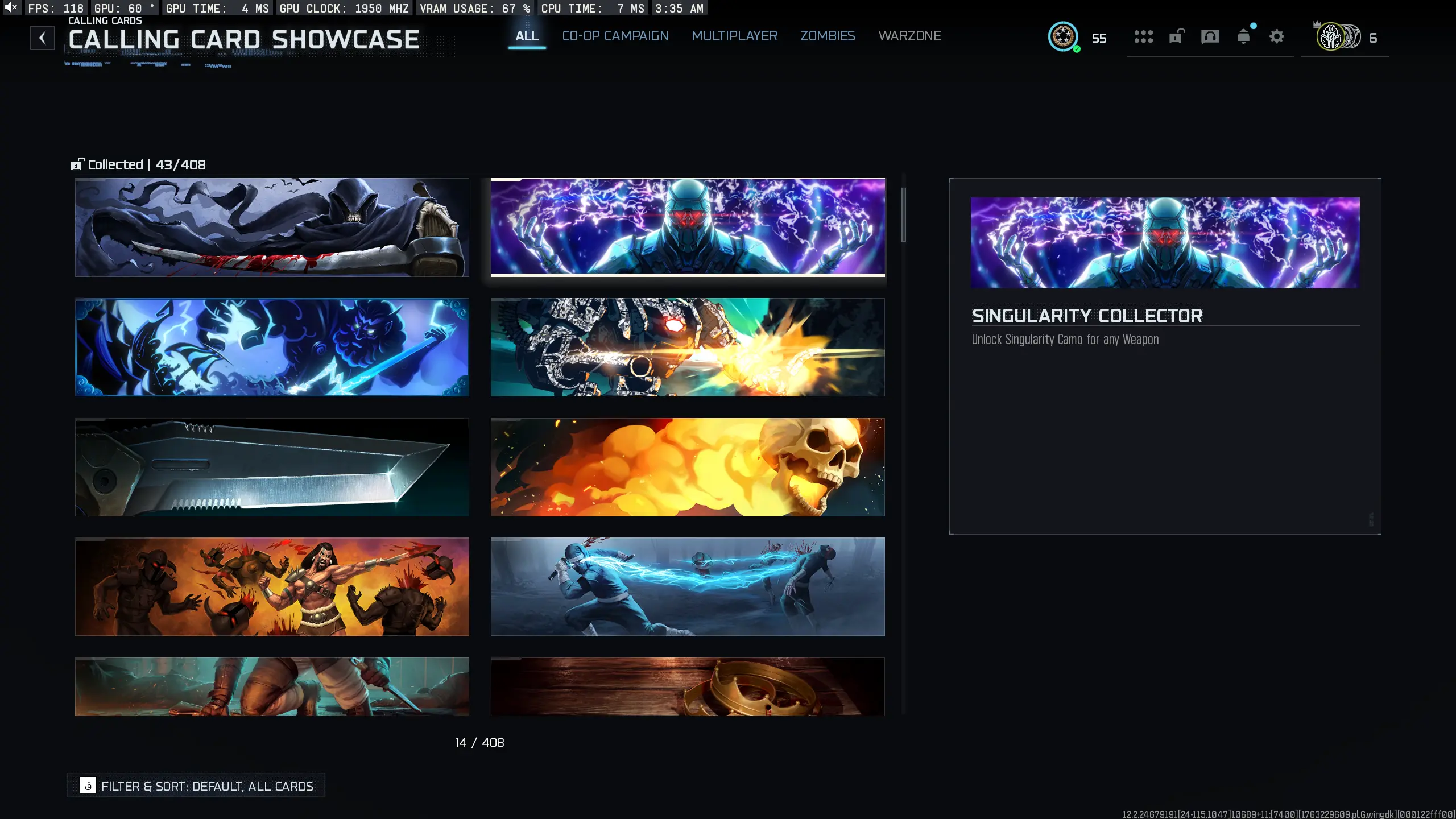
Task: Click the back arrow button
Action: pos(42,38)
